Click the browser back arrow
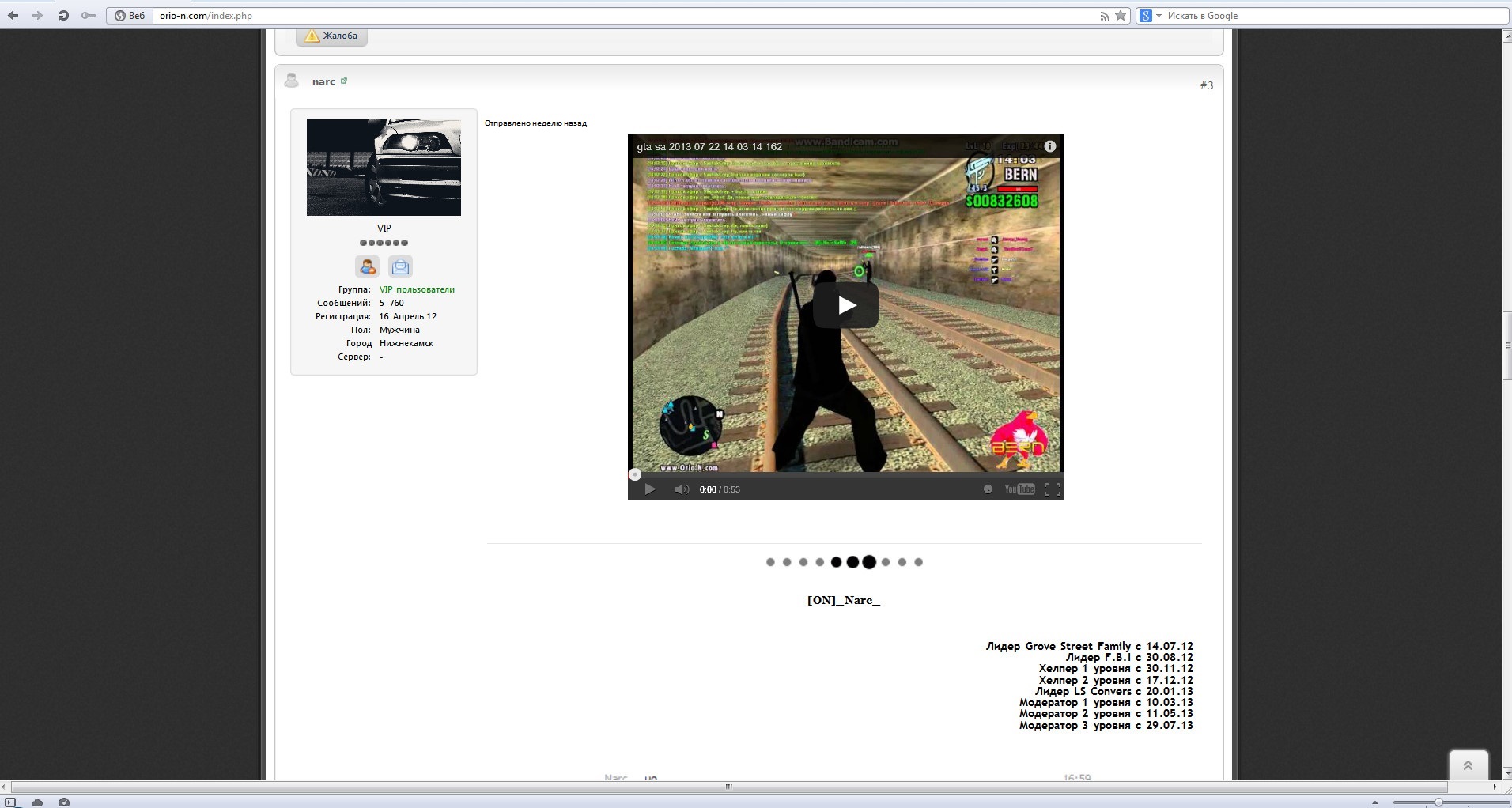The height and width of the screenshot is (808, 1512). (13, 16)
